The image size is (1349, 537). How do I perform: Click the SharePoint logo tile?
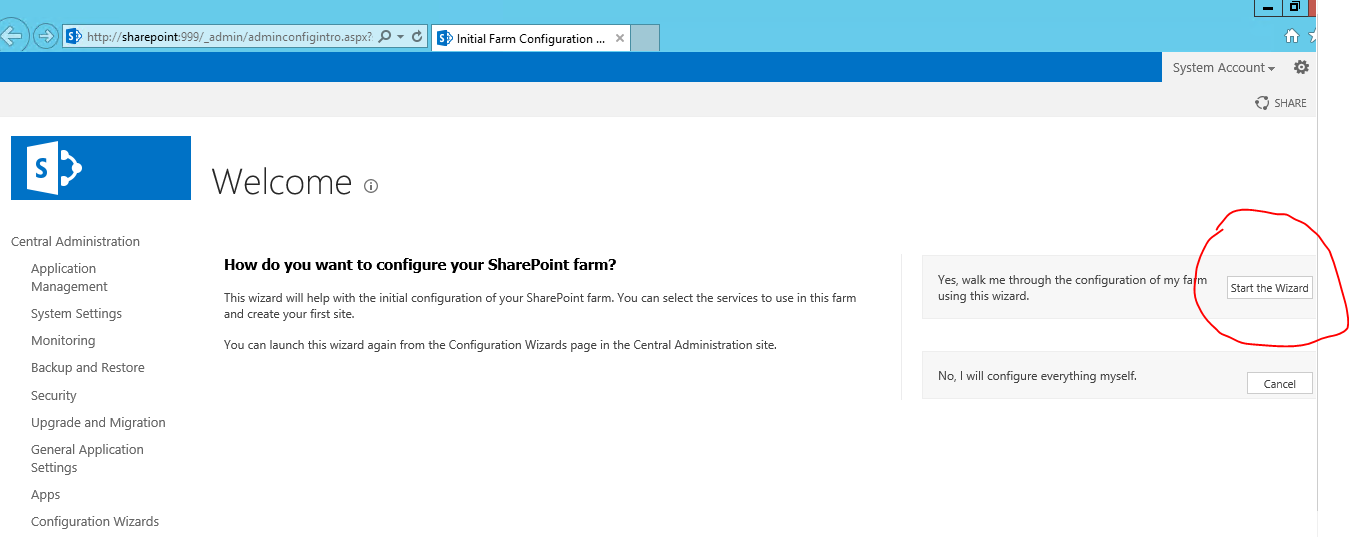click(101, 168)
